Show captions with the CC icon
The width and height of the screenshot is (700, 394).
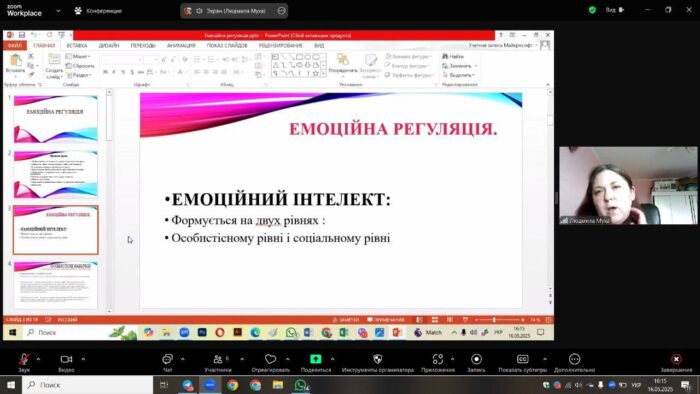(x=522, y=359)
